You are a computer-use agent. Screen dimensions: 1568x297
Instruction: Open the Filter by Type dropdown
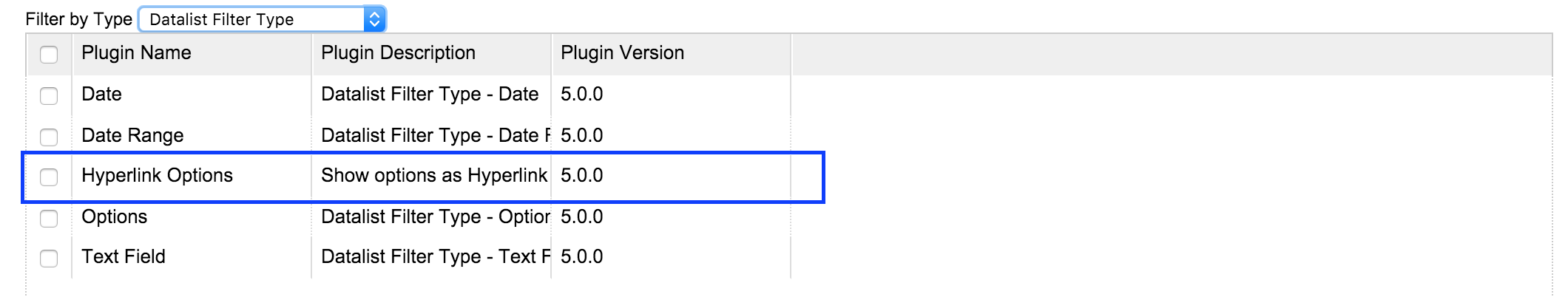tap(262, 19)
